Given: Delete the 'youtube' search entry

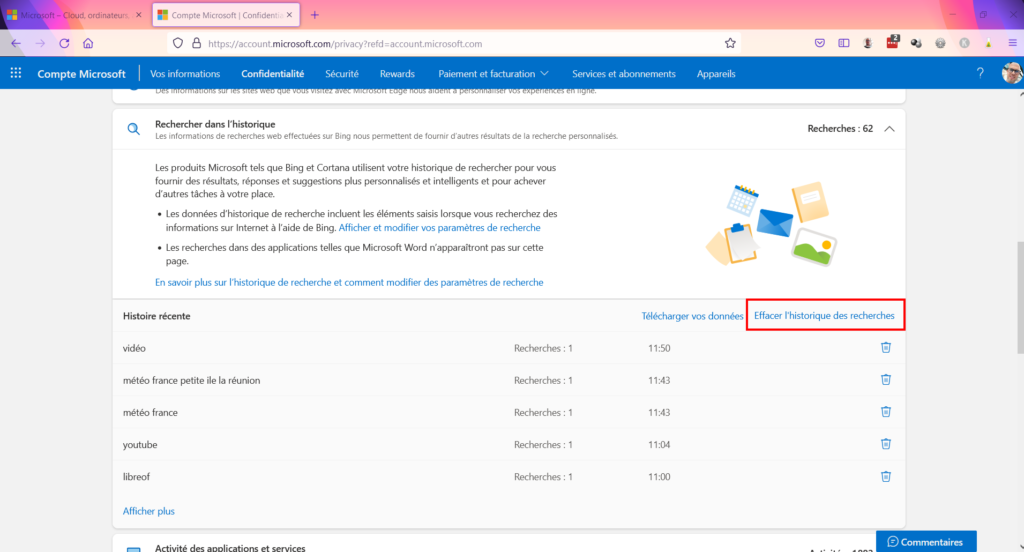Looking at the screenshot, I should coord(886,444).
